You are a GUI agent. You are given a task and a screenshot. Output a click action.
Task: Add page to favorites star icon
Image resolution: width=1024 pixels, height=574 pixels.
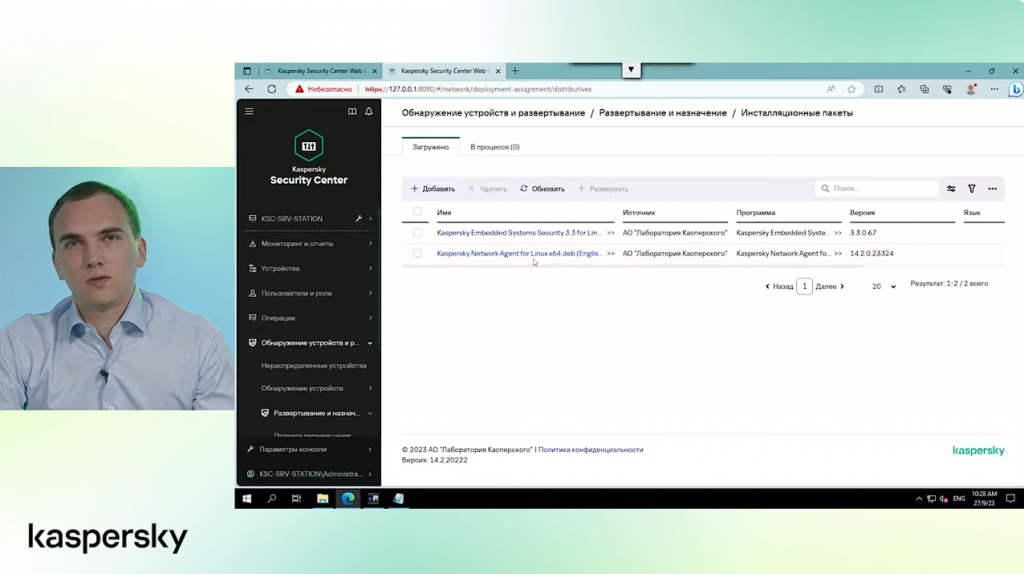[852, 89]
